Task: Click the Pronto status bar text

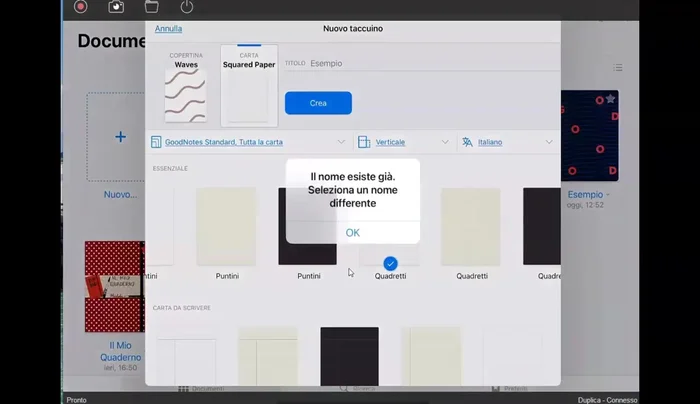Action: [76, 400]
